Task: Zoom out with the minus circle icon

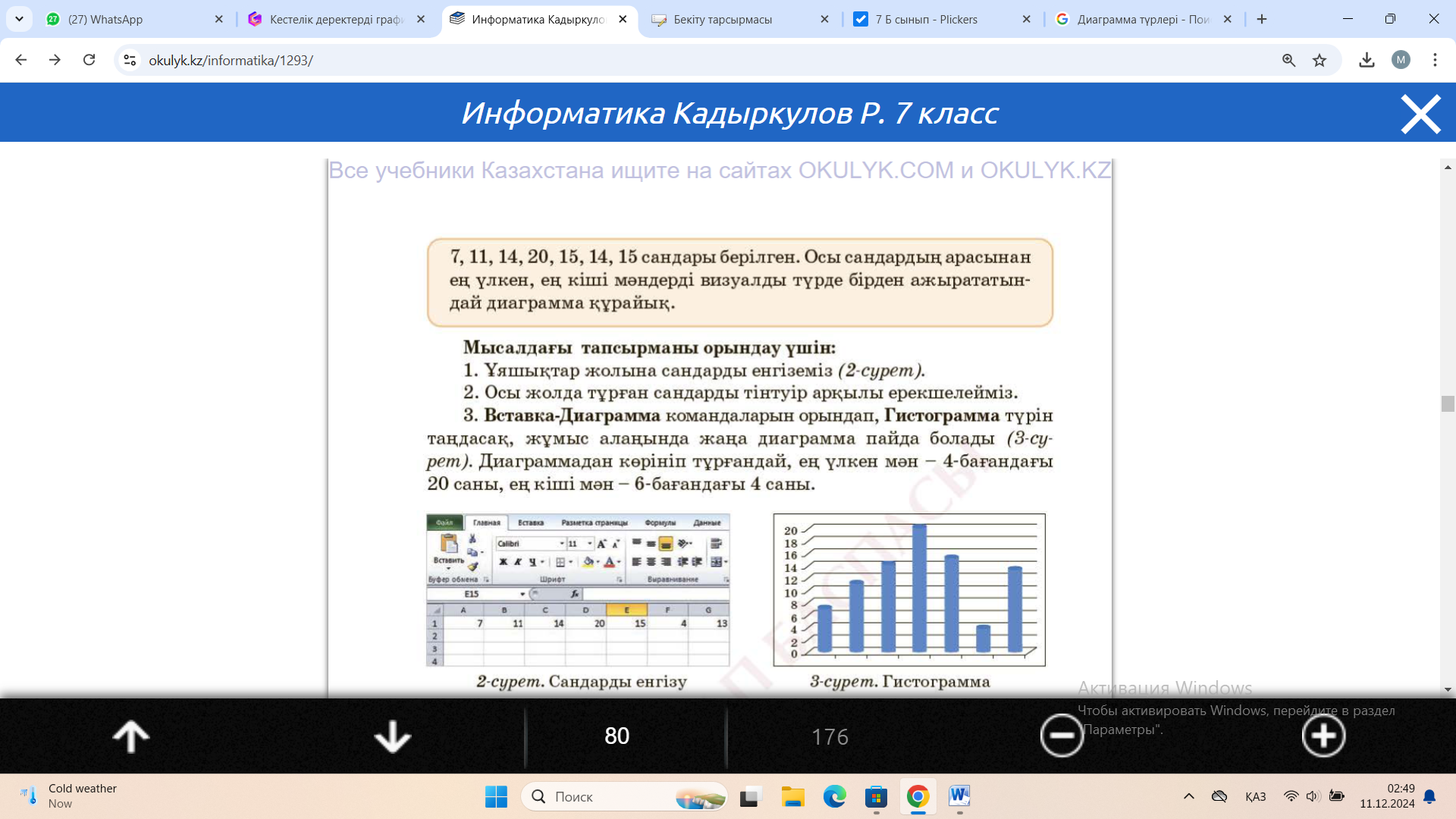Action: pos(1061,736)
